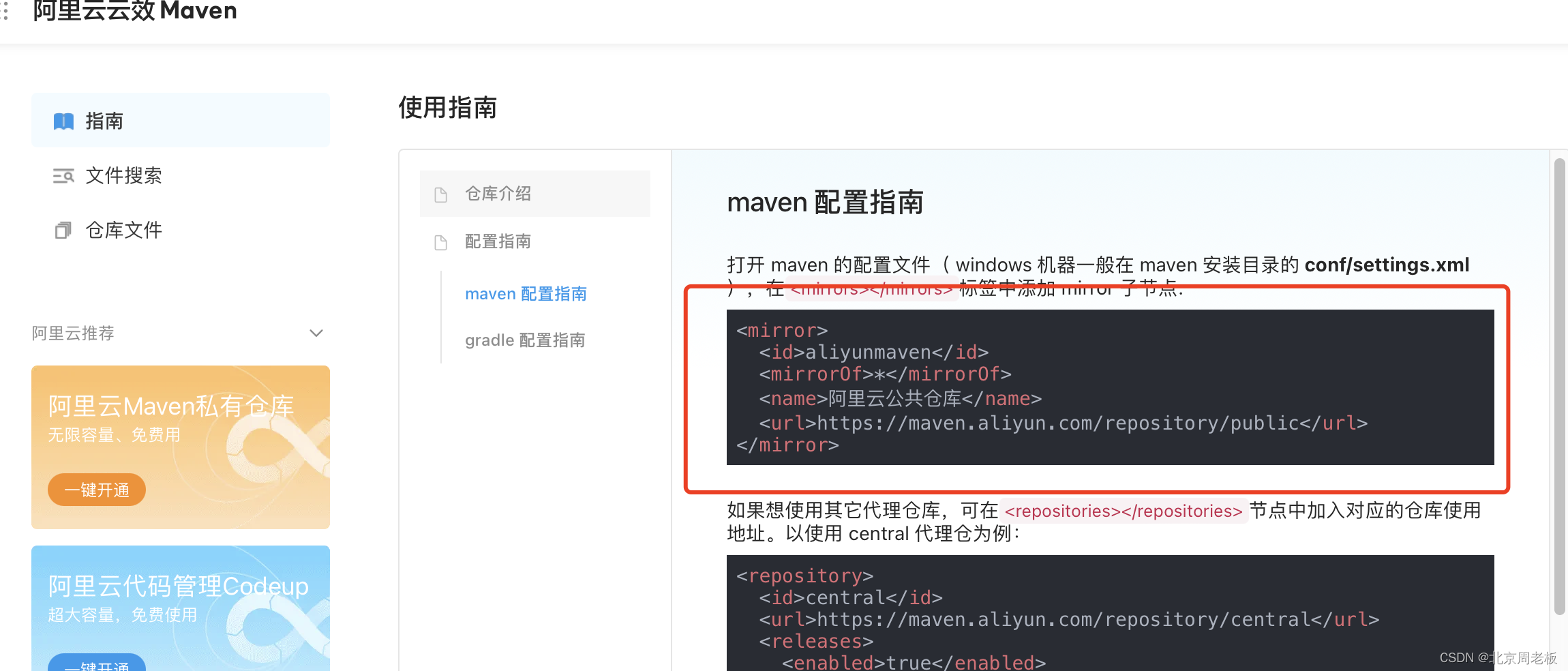1568x671 pixels.
Task: Open the 文件搜索 menu item
Action: point(181,175)
